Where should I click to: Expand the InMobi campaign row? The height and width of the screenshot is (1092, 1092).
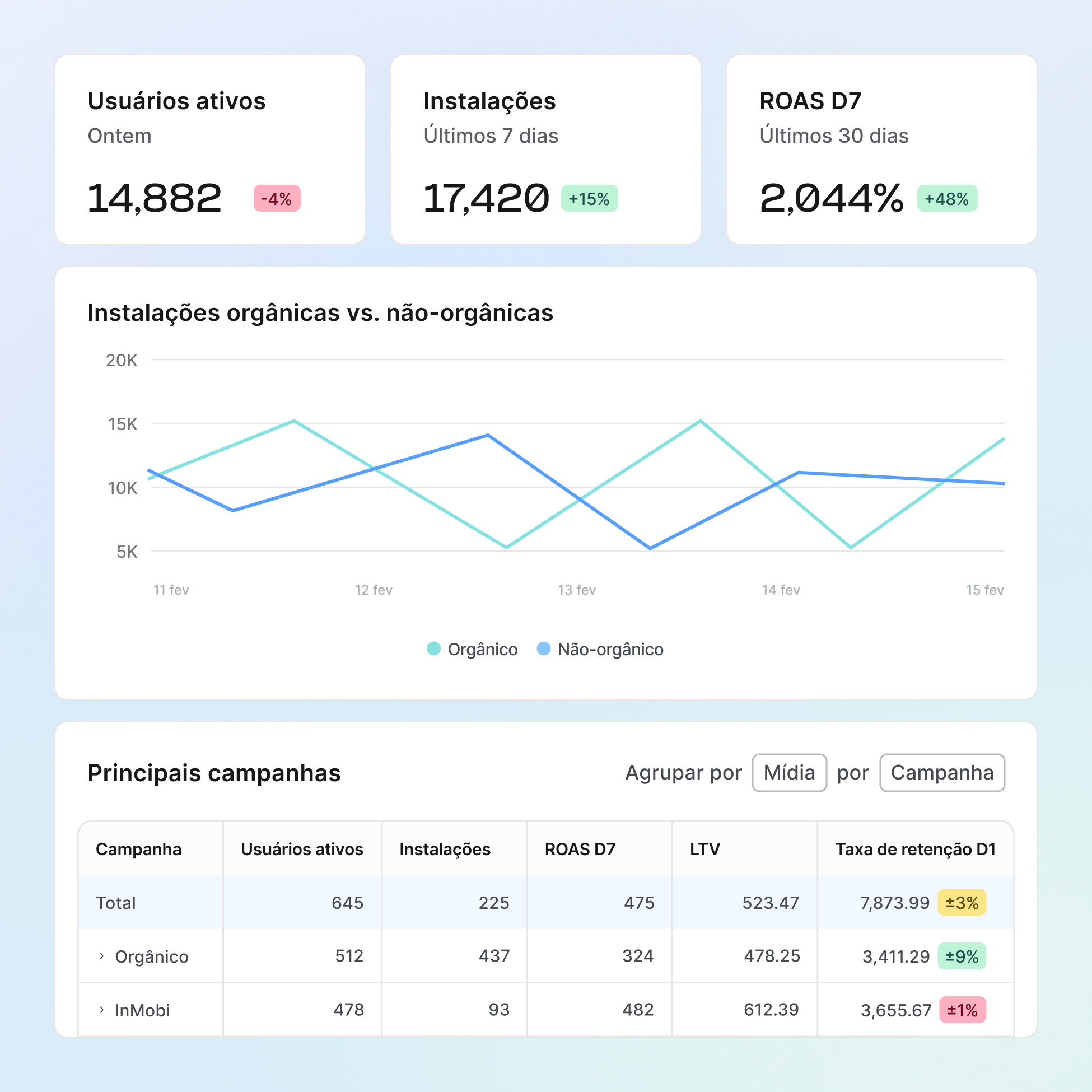click(102, 1010)
